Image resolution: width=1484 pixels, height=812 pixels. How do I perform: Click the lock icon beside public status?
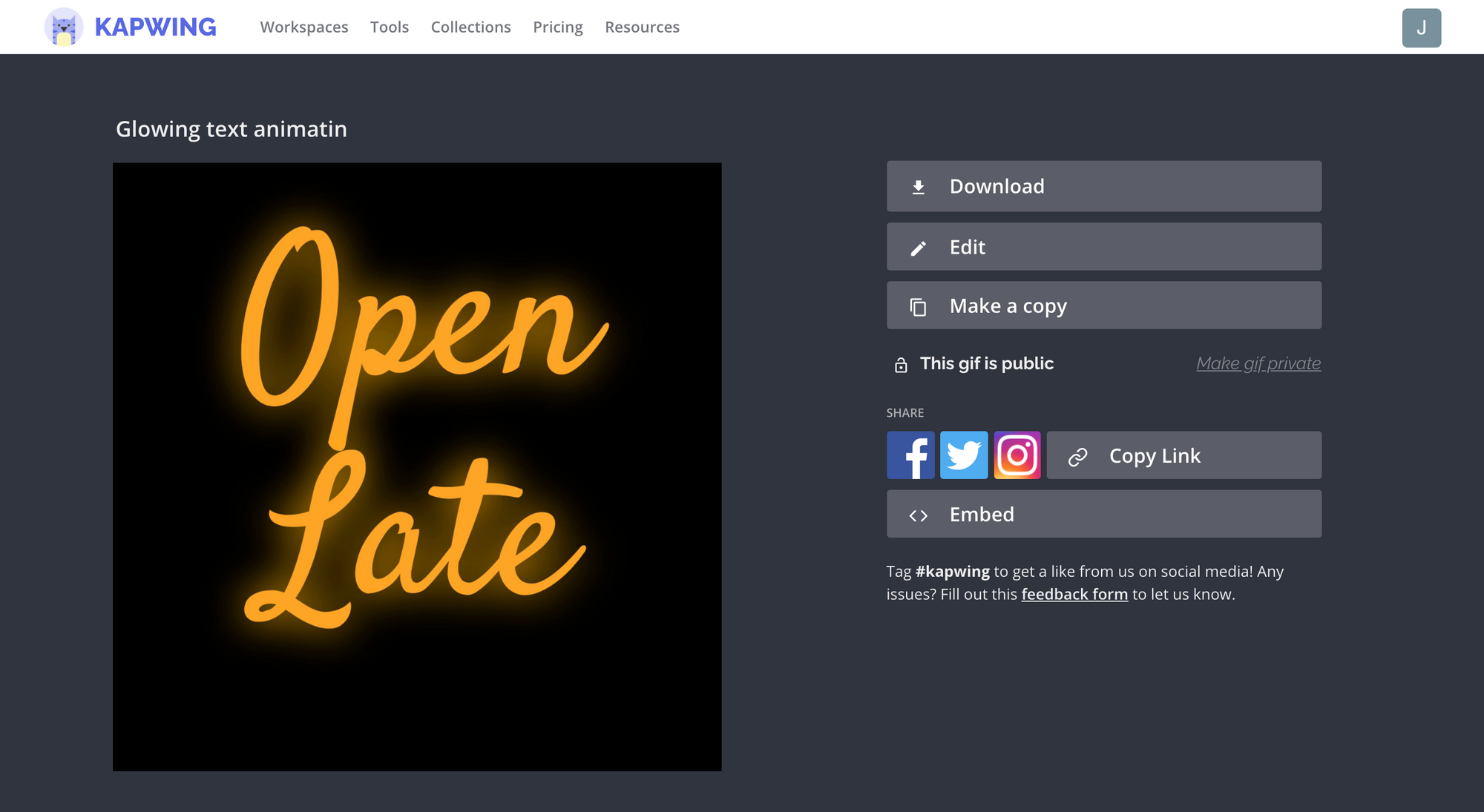[901, 365]
